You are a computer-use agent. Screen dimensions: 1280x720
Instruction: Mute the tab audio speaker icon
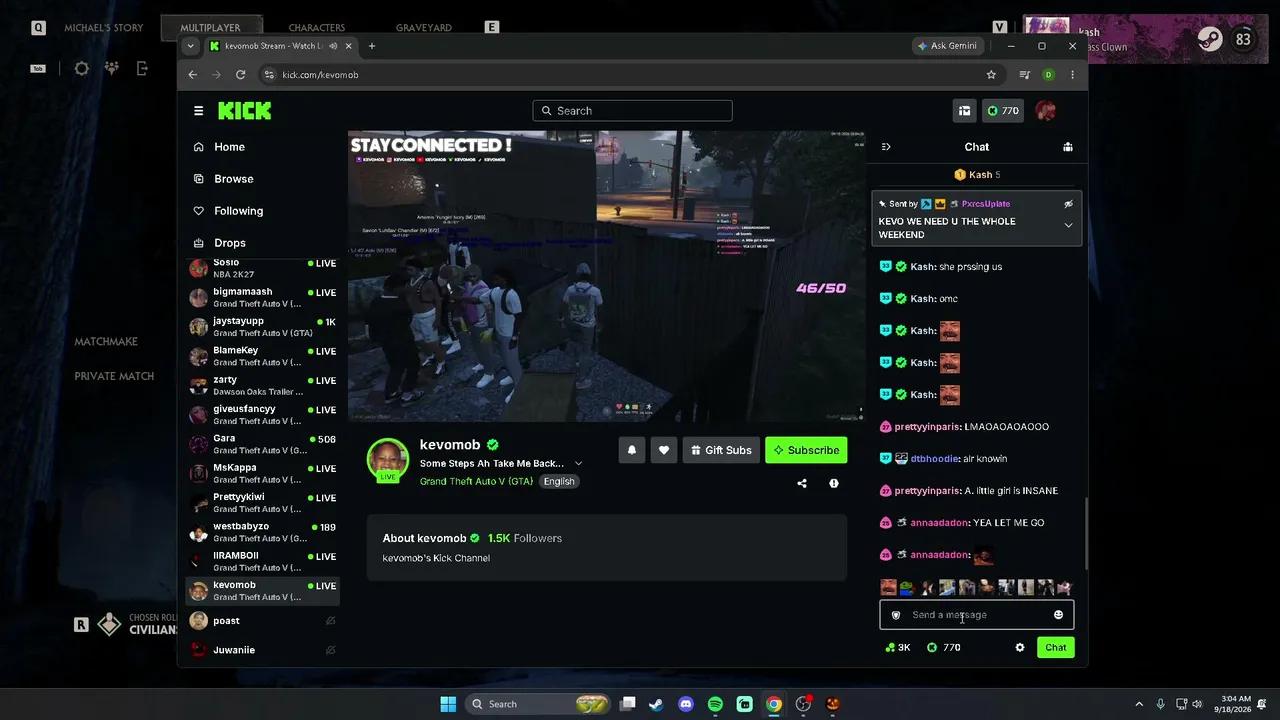tap(333, 46)
